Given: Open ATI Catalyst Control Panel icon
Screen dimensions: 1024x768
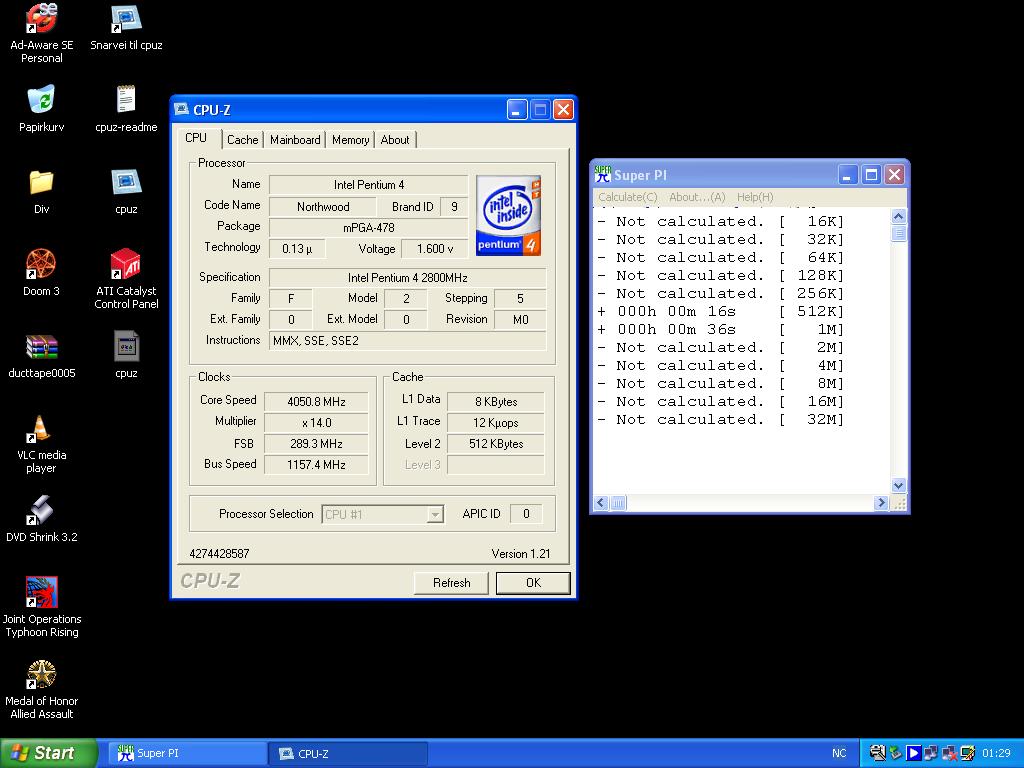Looking at the screenshot, I should coord(126,264).
